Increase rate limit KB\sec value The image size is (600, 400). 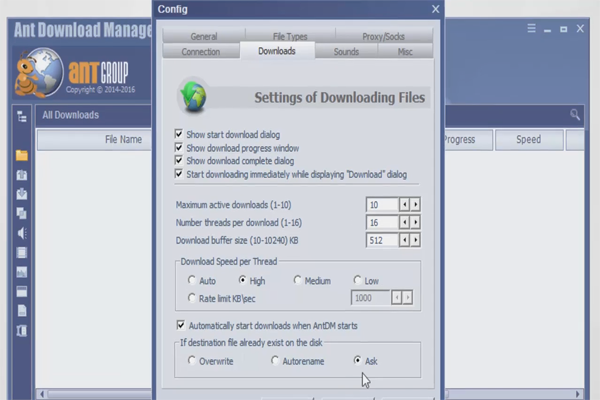tap(408, 297)
